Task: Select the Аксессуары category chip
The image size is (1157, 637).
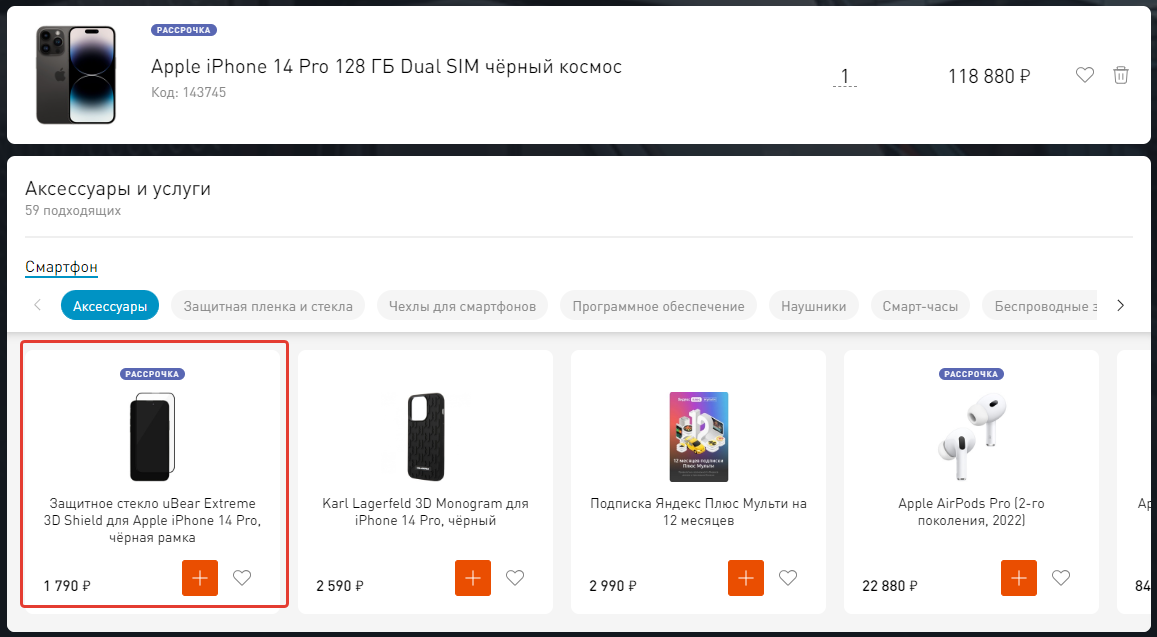Action: pos(110,306)
